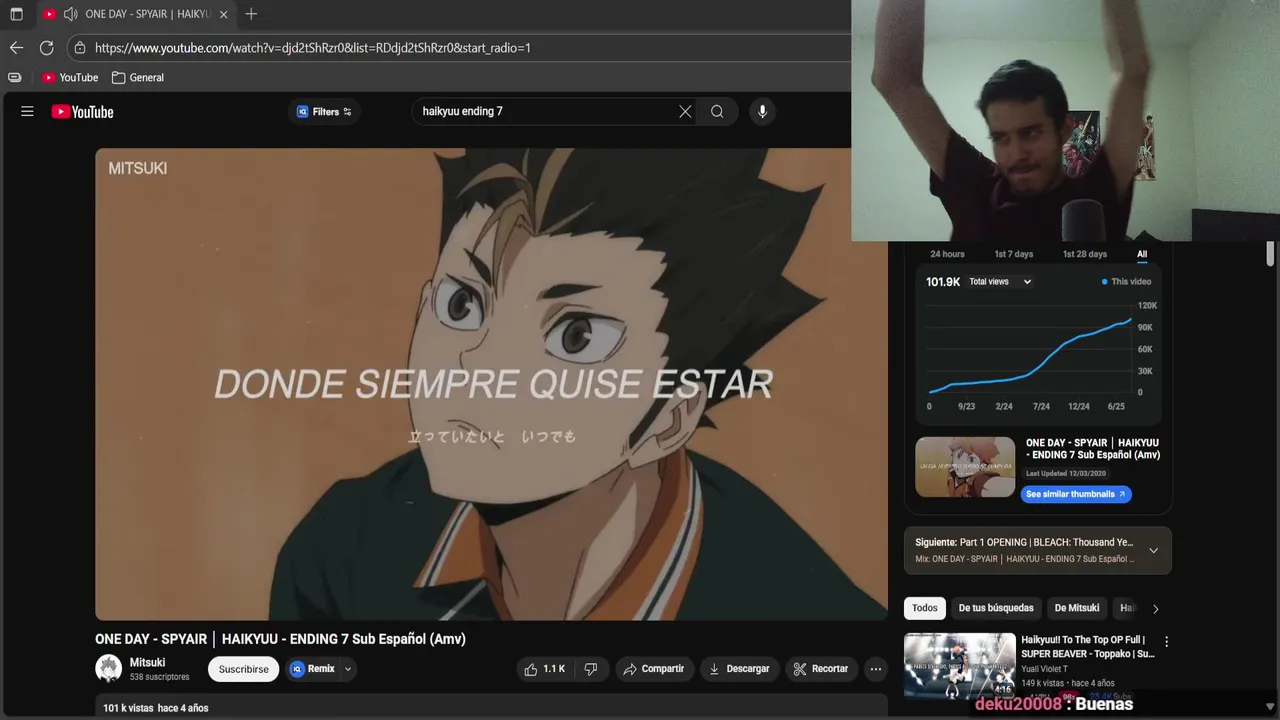Open the YouTube bookmark in favorites bar
1280x720 pixels.
(70, 77)
